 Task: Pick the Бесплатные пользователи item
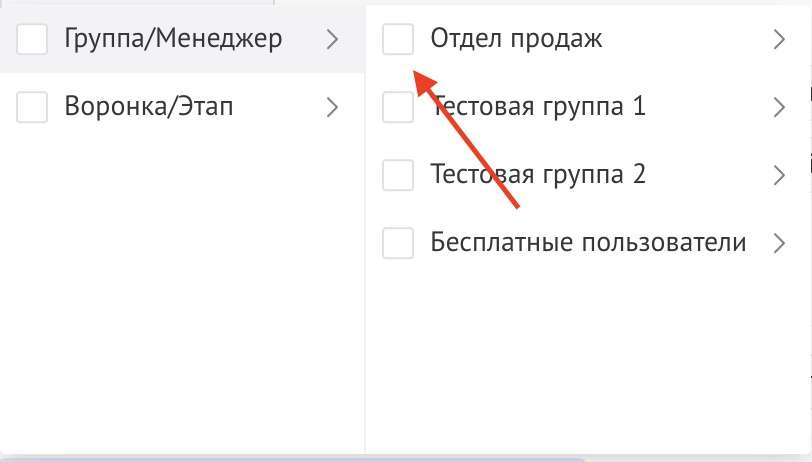(x=588, y=243)
